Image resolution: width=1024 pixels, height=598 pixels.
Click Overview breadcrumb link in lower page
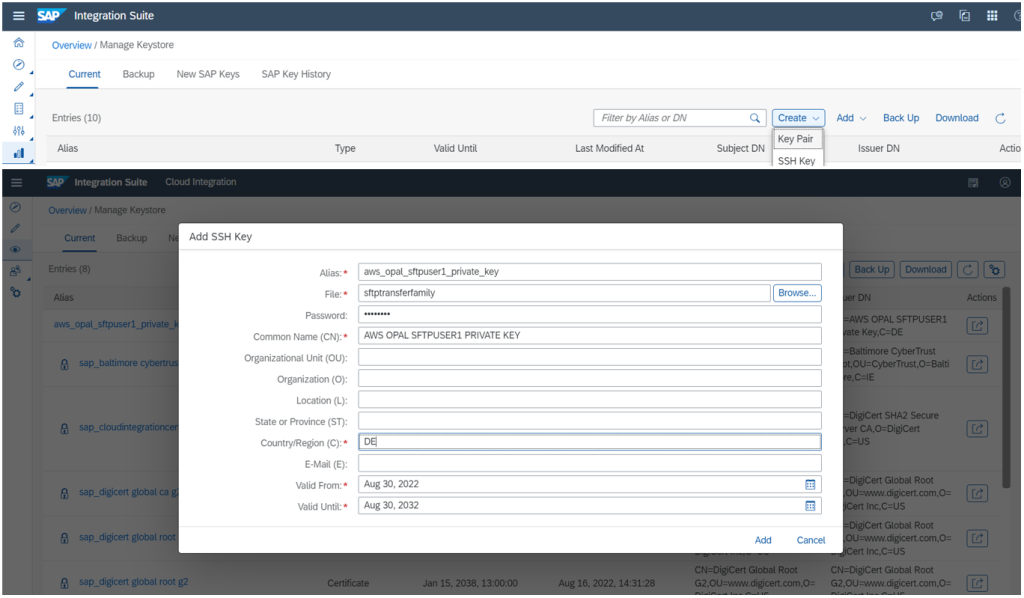pyautogui.click(x=67, y=210)
